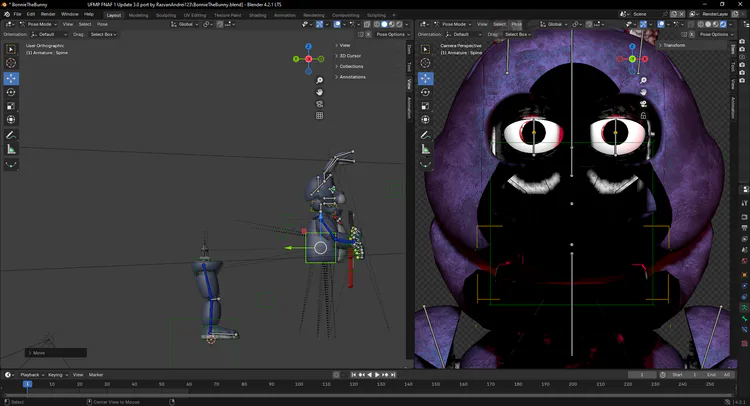This screenshot has height=406, width=750.
Task: Enable material preview shading in left viewport
Action: [392, 24]
